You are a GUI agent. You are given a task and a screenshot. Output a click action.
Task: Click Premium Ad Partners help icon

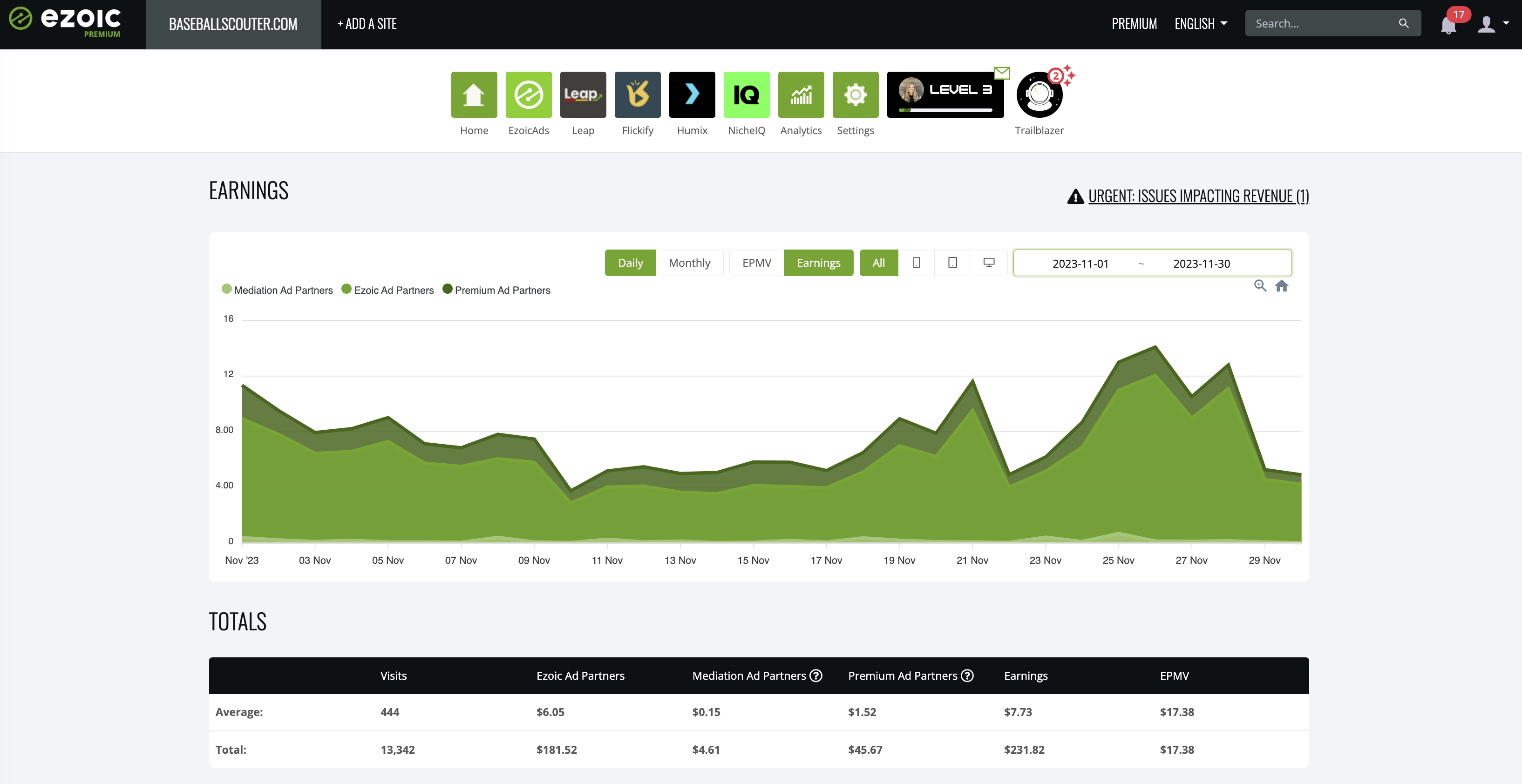[966, 675]
